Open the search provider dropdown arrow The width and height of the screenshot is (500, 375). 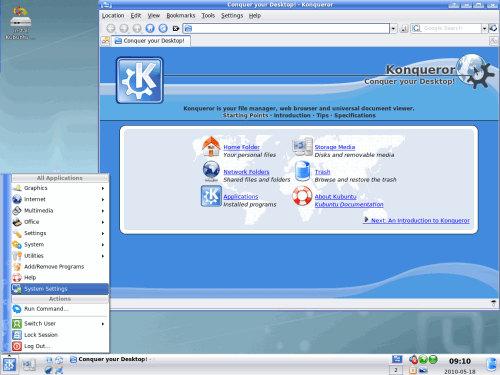484,29
